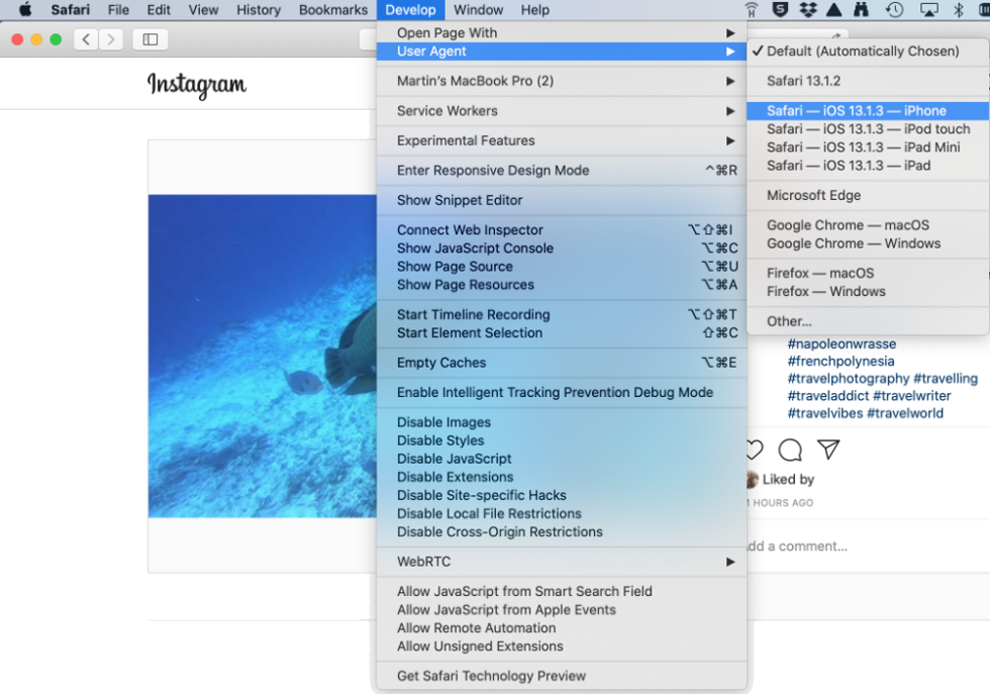The height and width of the screenshot is (696, 990).
Task: Click the black triangle menu bar icon
Action: tap(834, 9)
